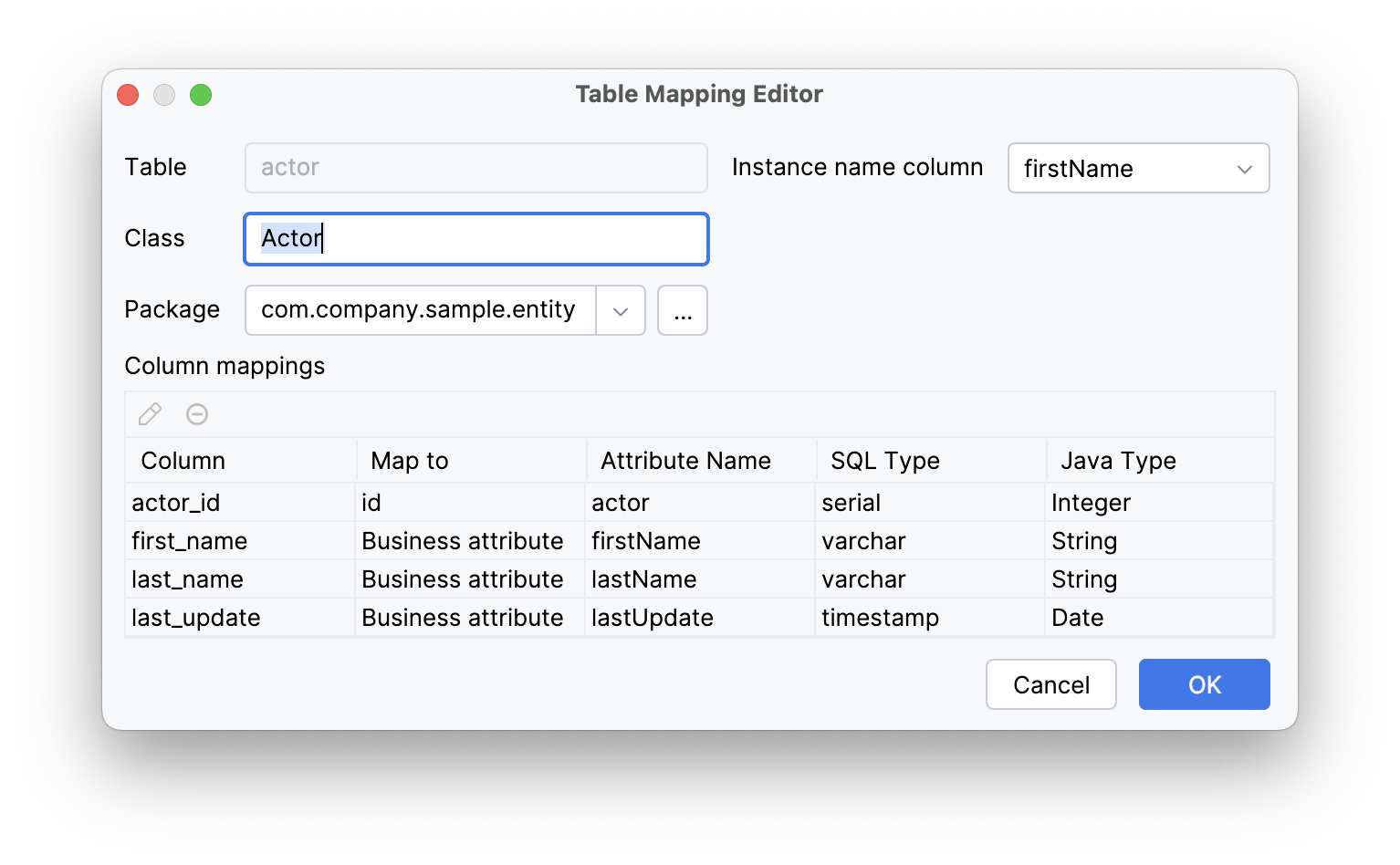Click the Attribute Name column header

(x=684, y=460)
